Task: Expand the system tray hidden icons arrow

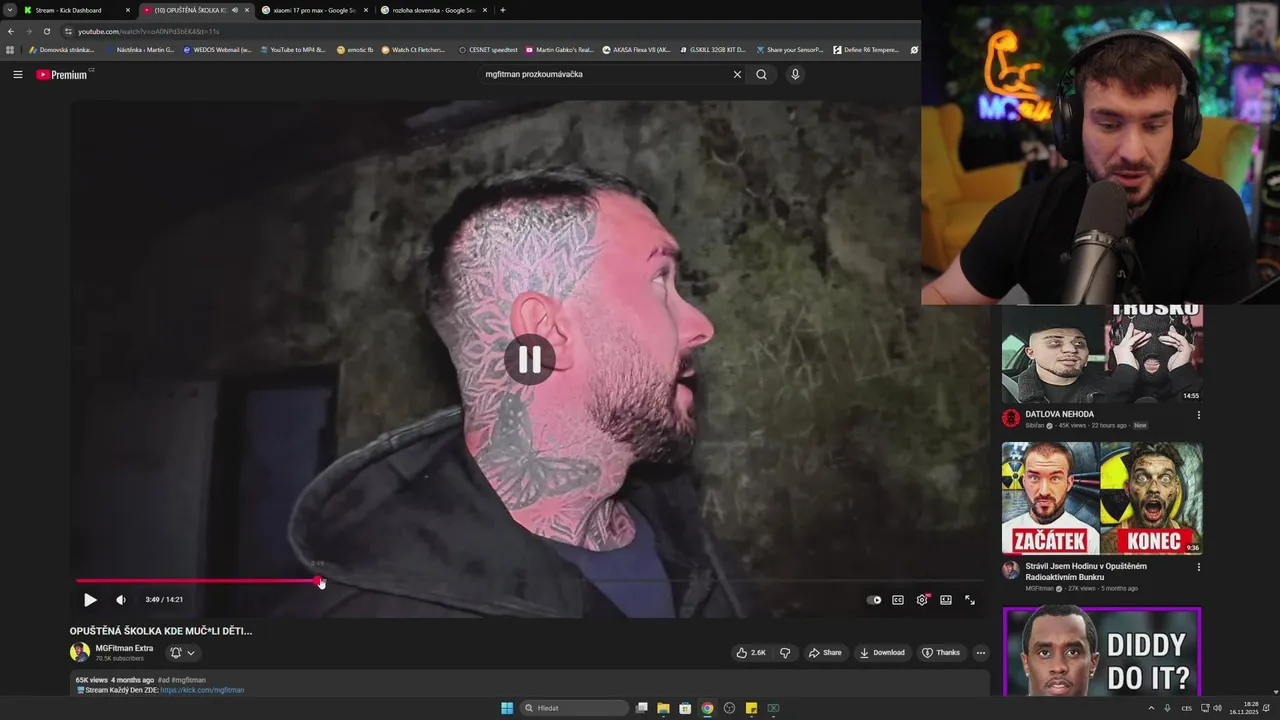Action: [1151, 708]
